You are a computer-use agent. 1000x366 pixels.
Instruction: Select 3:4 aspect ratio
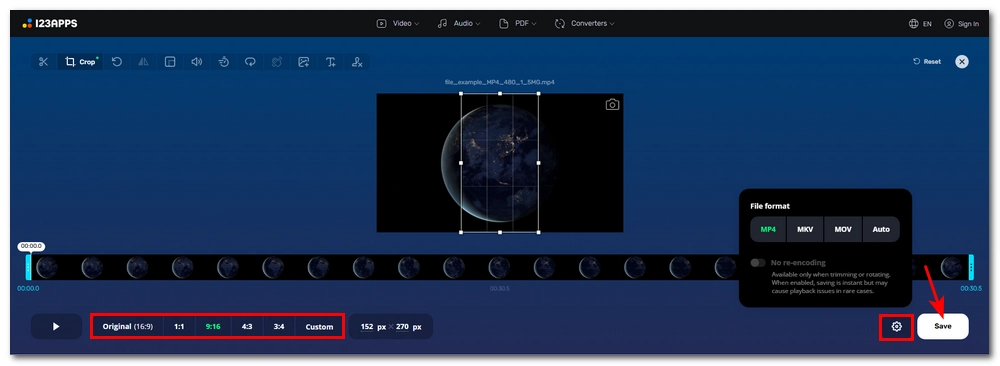[279, 326]
